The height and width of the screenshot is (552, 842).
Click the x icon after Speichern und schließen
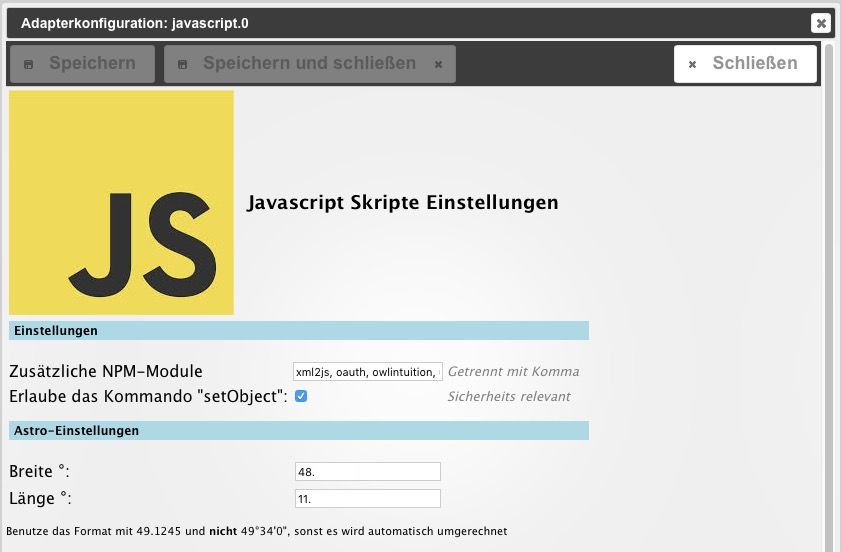[438, 64]
